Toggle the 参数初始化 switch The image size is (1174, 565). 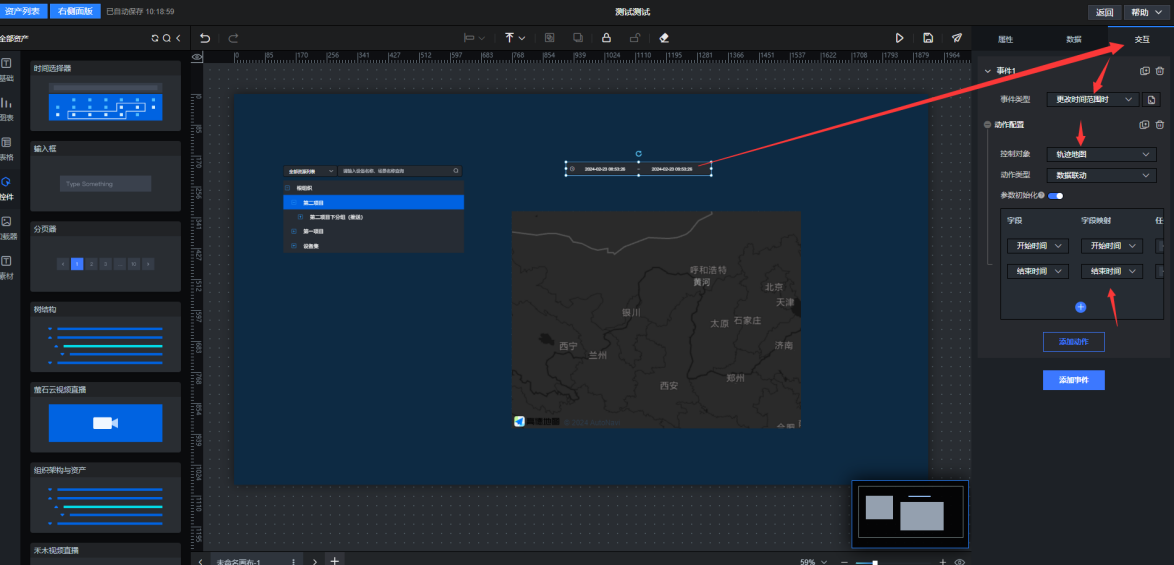pos(1055,196)
